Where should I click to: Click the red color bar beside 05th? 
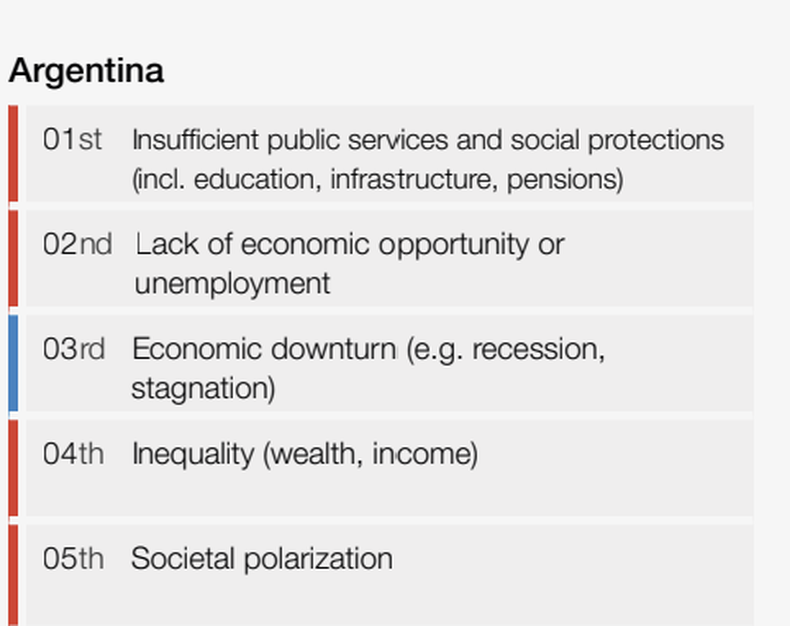tap(14, 575)
